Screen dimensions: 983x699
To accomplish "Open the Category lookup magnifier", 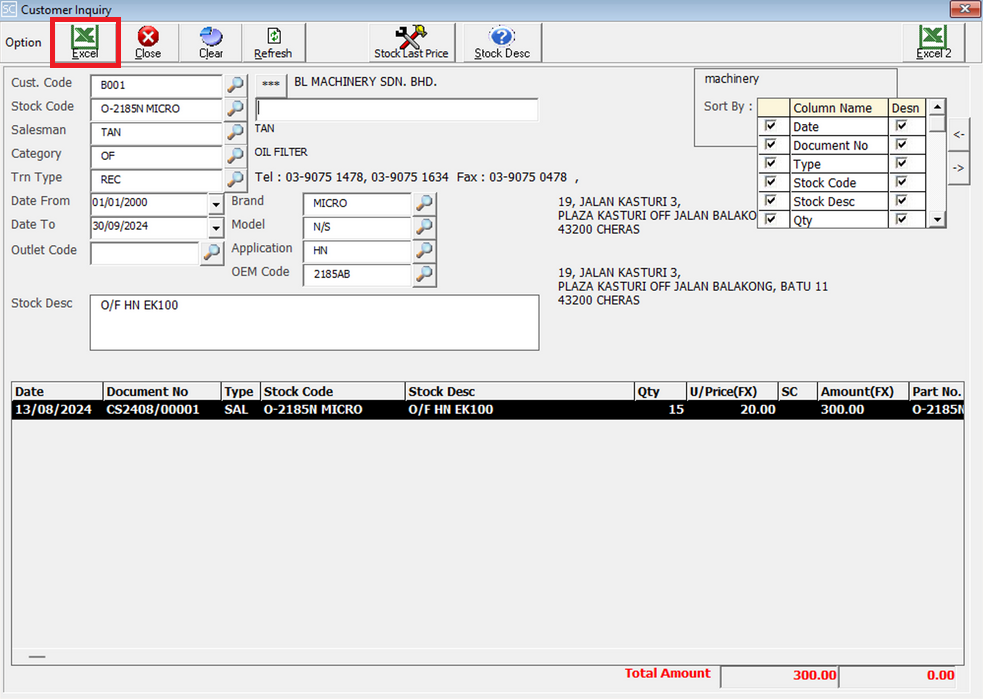I will [x=235, y=155].
